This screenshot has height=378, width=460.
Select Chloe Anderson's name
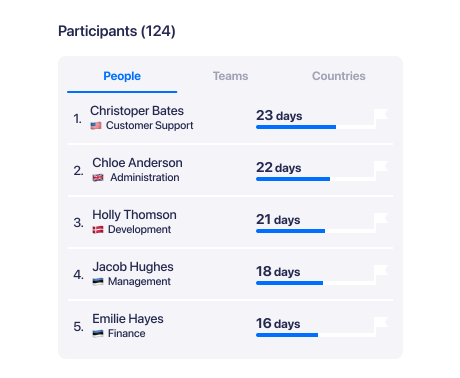coord(137,163)
